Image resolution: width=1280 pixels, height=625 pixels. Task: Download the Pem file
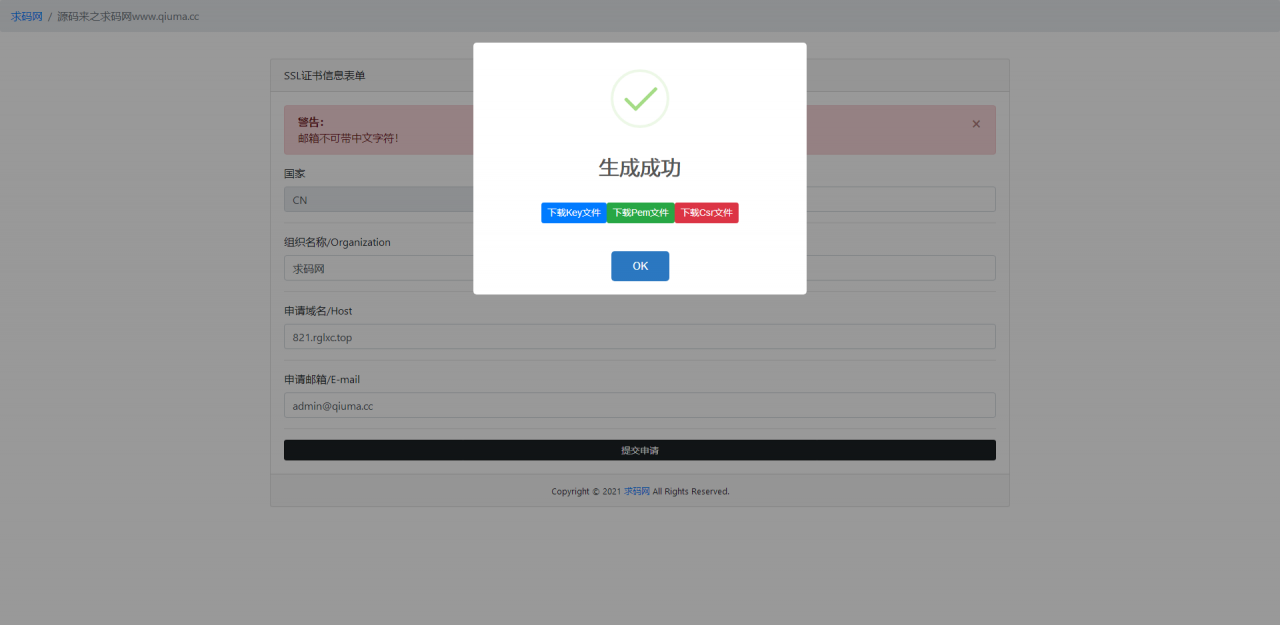click(x=641, y=213)
